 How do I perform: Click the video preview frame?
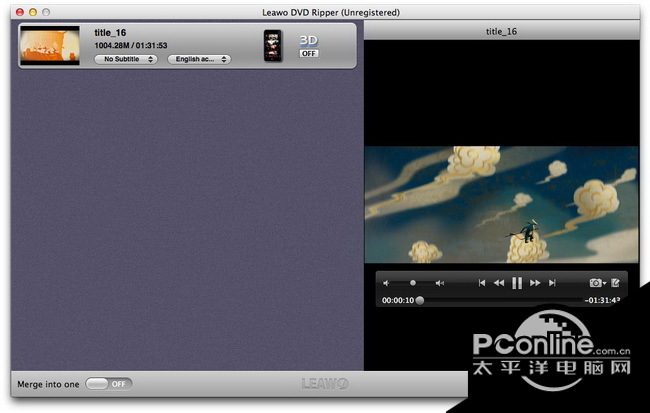(502, 204)
